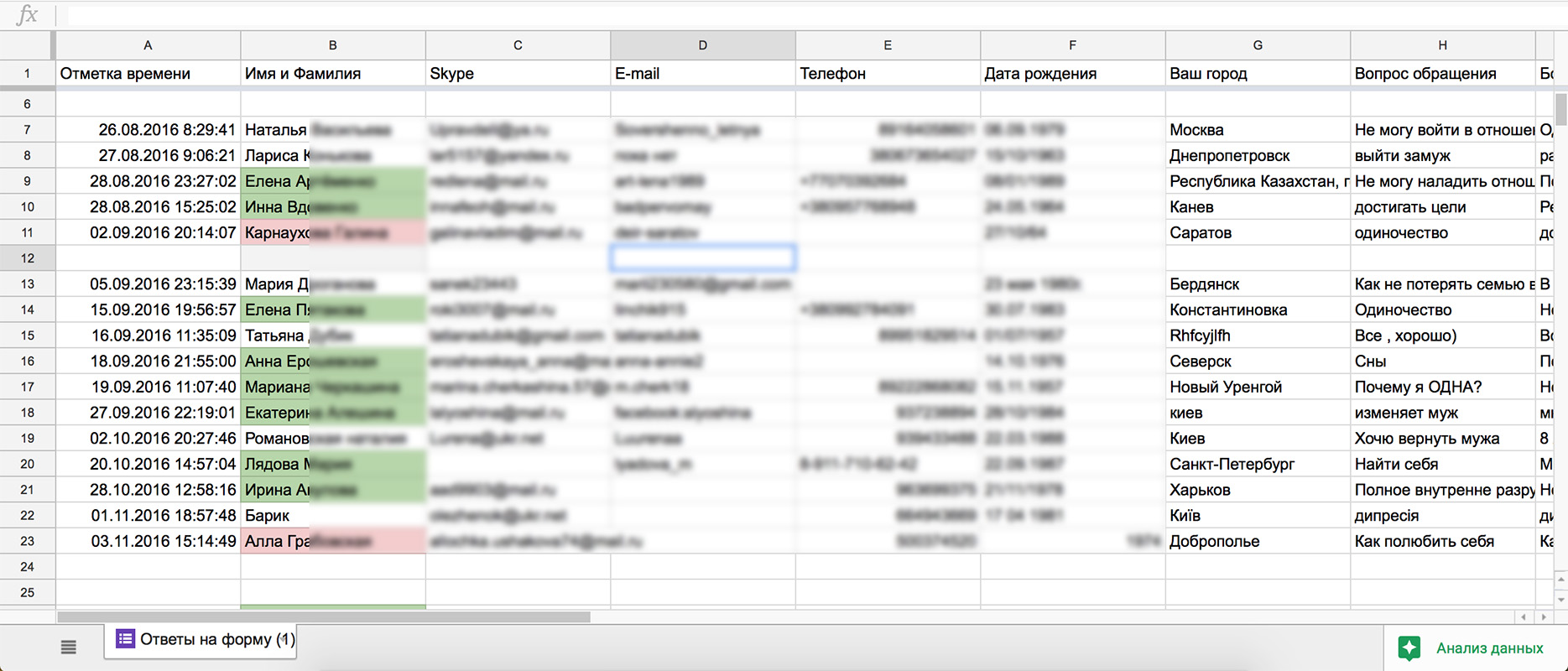Select column D header
The height and width of the screenshot is (671, 1568).
(702, 45)
